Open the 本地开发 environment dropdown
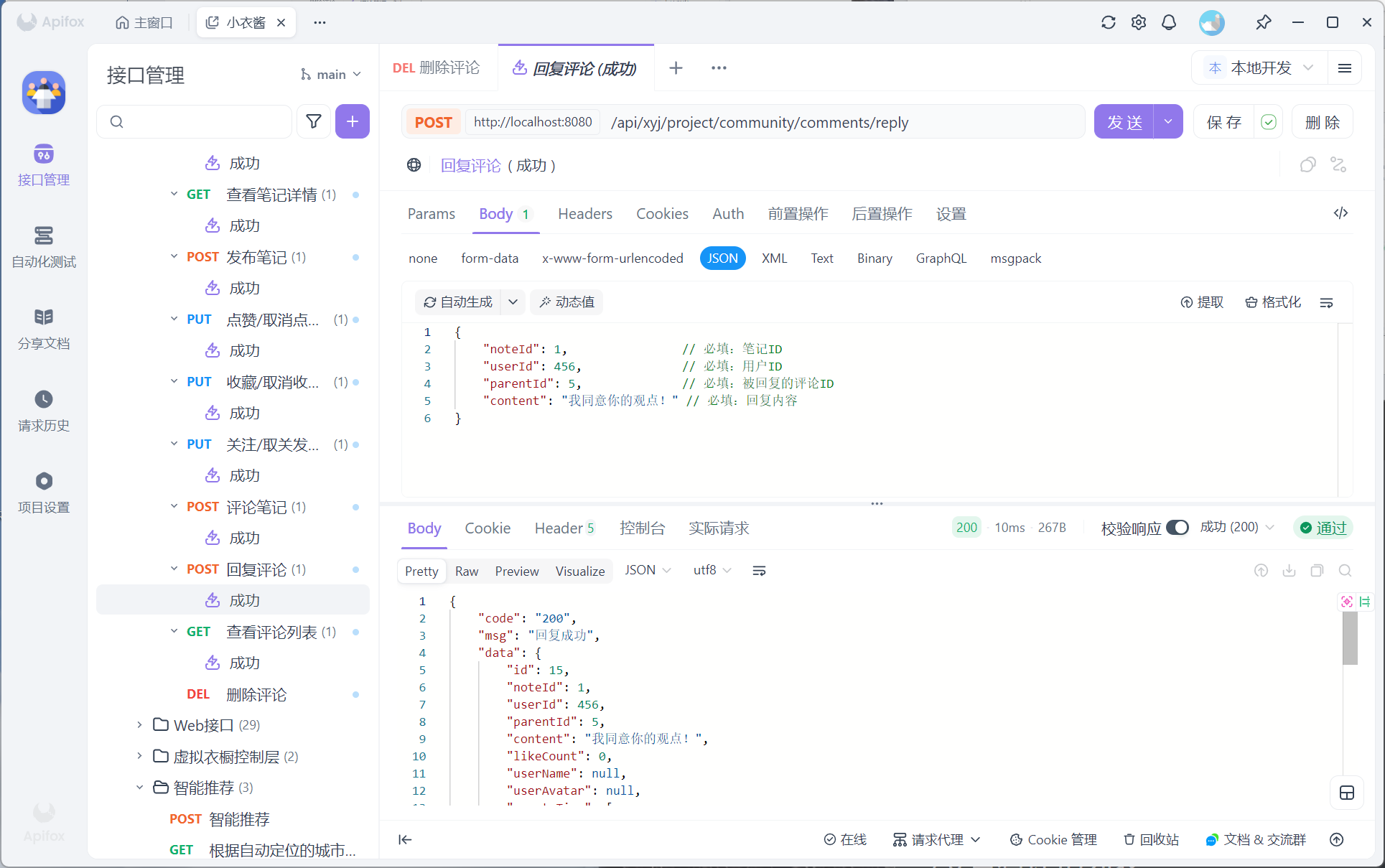Image resolution: width=1385 pixels, height=868 pixels. [x=1261, y=67]
